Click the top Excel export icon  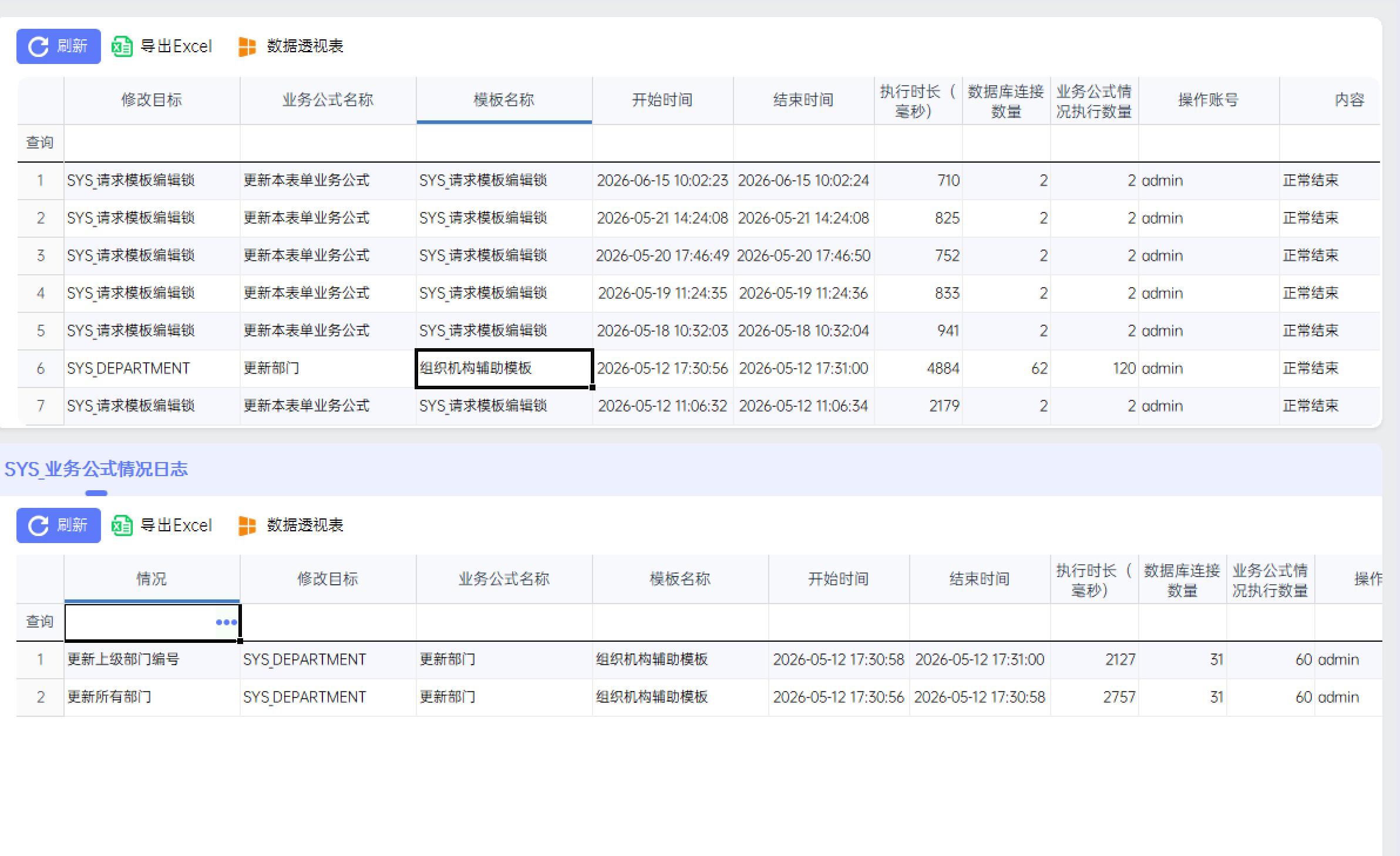pos(122,46)
